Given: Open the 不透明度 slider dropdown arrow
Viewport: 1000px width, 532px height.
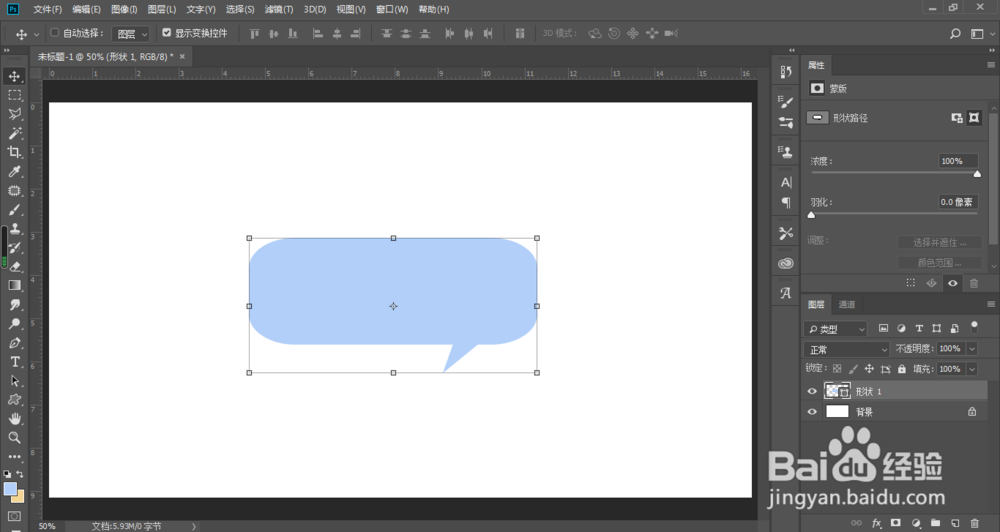Looking at the screenshot, I should pos(972,349).
